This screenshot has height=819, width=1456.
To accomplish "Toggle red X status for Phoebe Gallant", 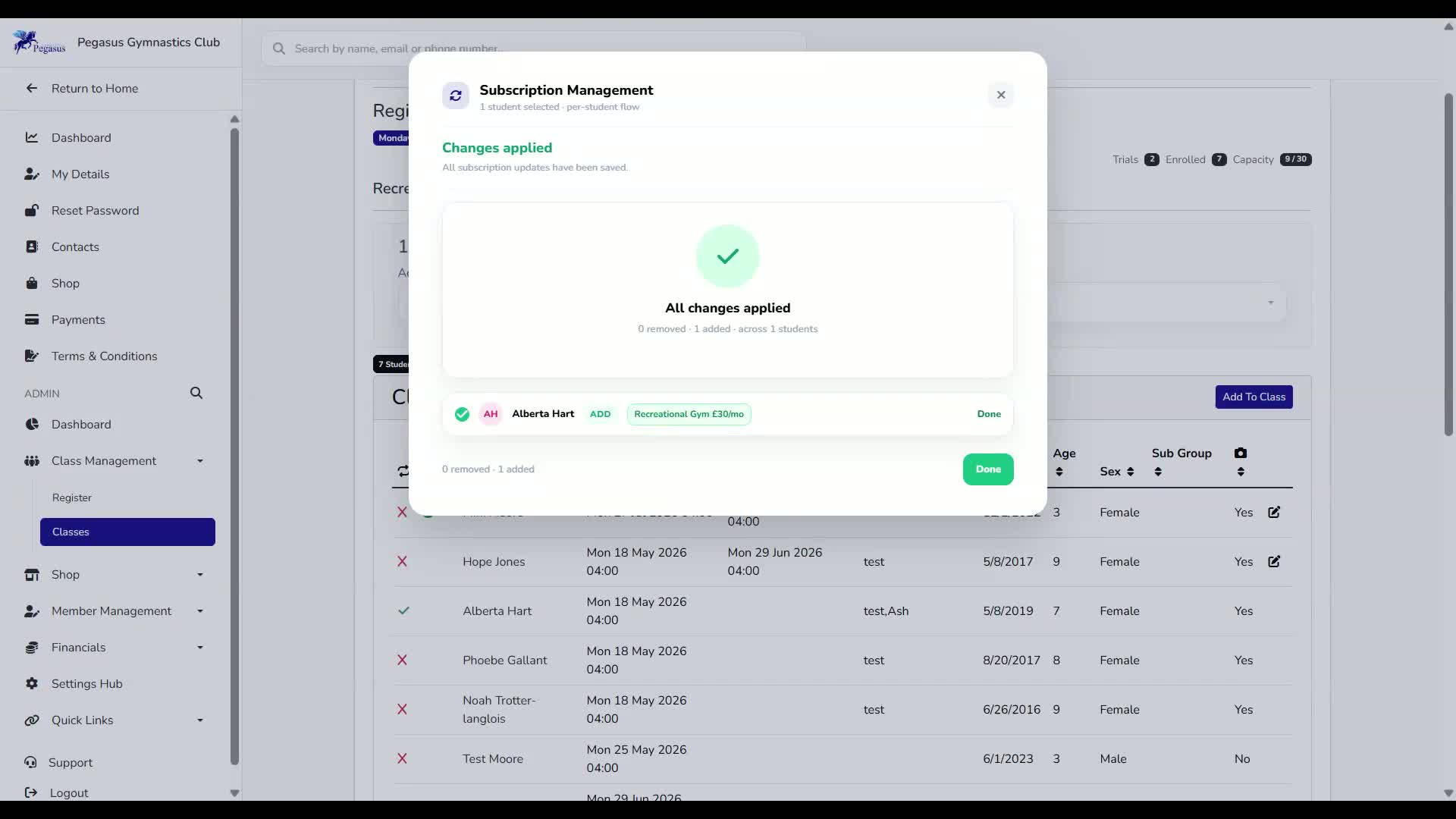I will pos(402,660).
